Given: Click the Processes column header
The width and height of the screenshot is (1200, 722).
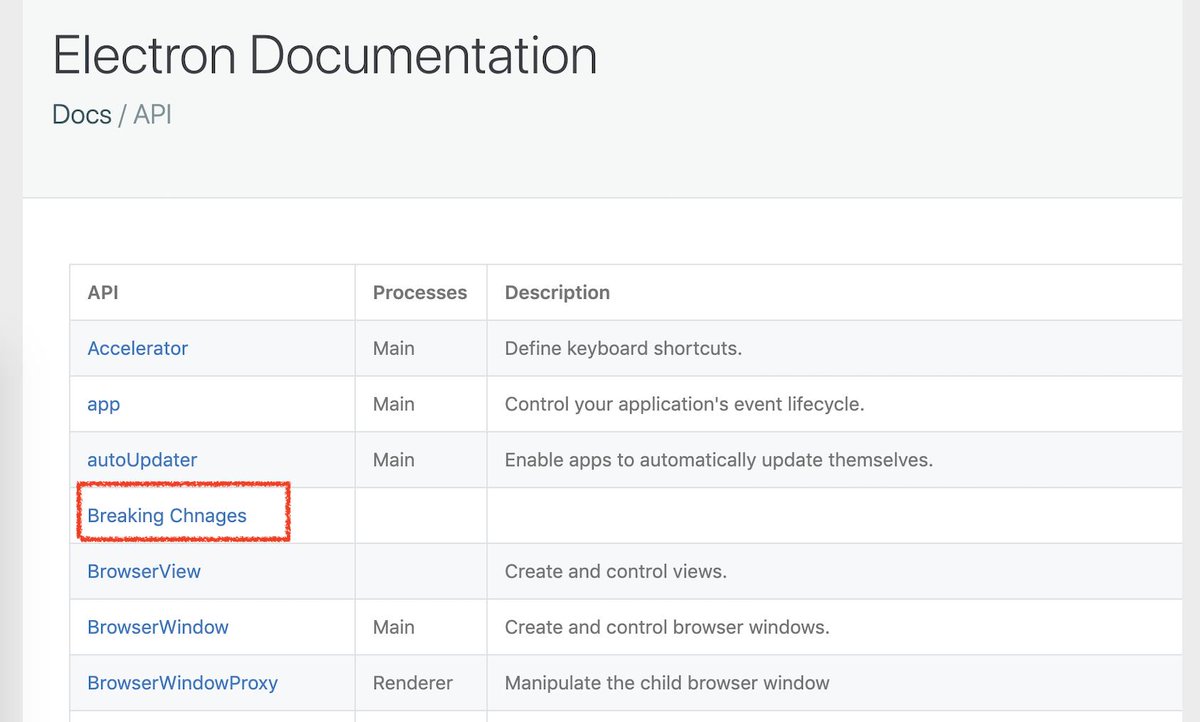Looking at the screenshot, I should [x=420, y=293].
